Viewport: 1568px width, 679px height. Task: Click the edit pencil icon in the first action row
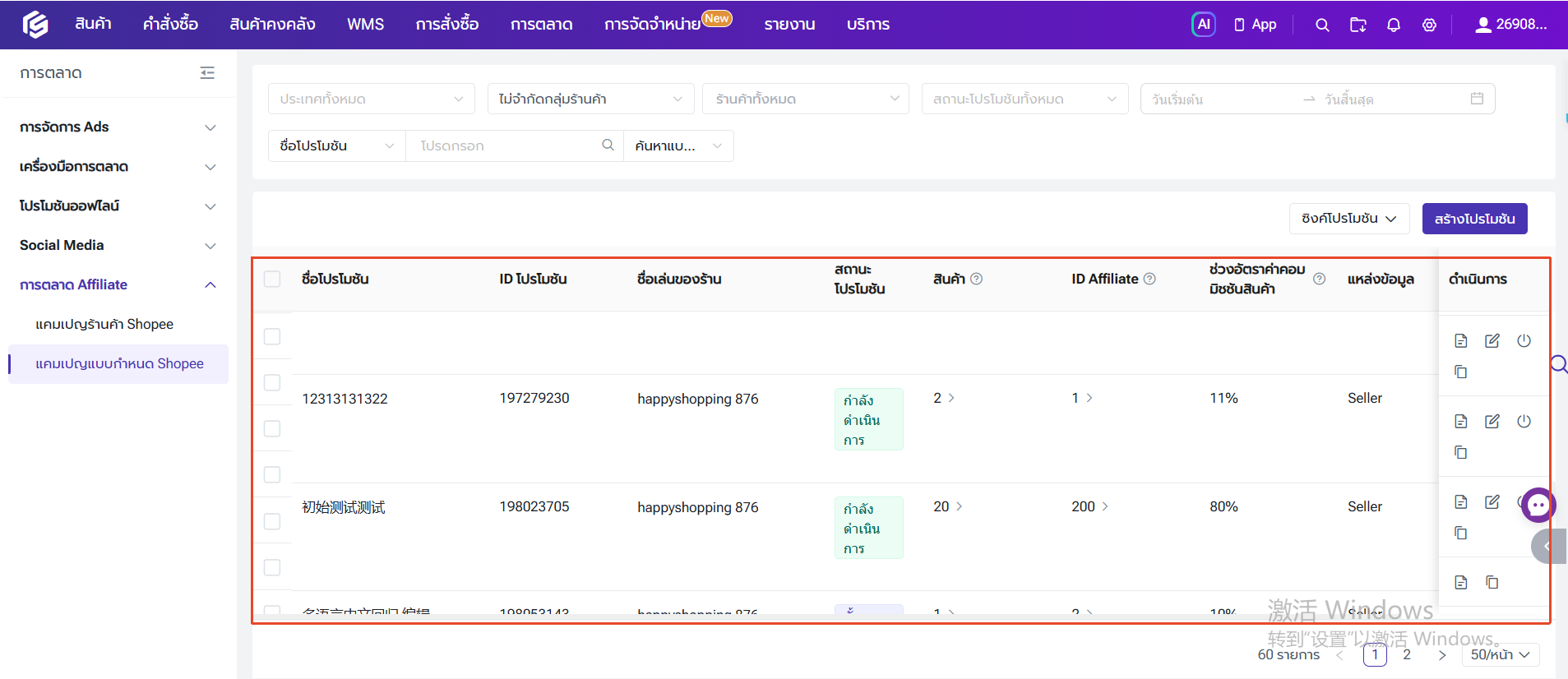tap(1492, 341)
